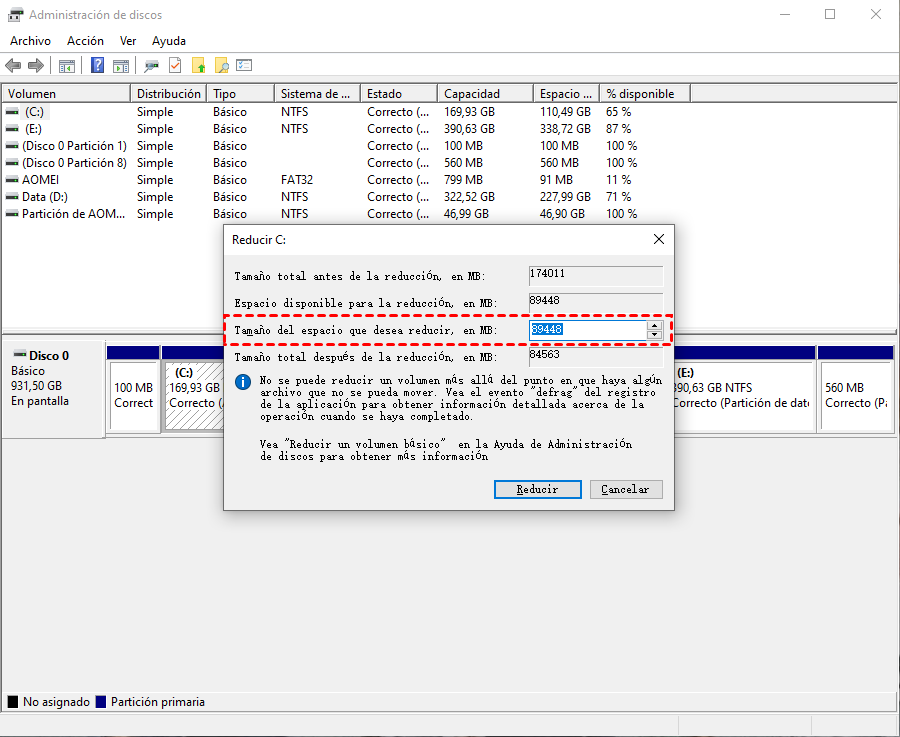Screen dimensions: 900x737
Task: Click the checkmark document toolbar icon
Action: click(x=175, y=66)
